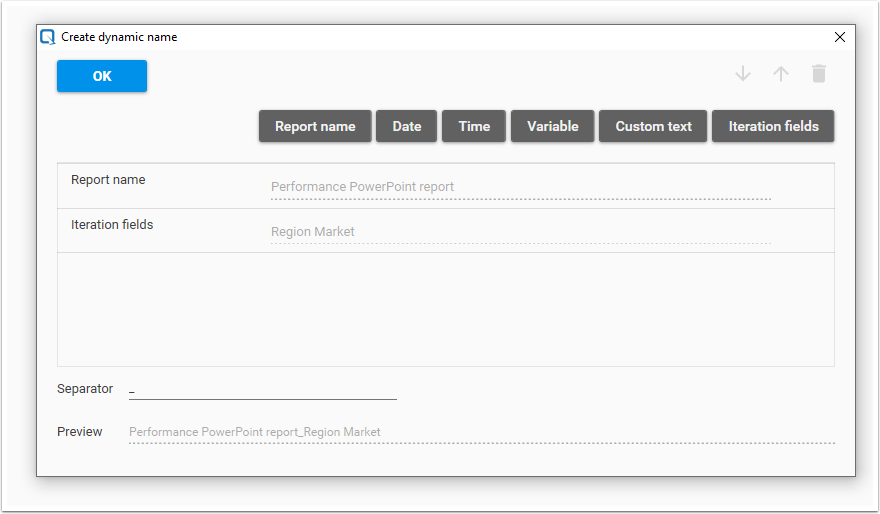Add a Date element
Screen dimensions: 880x514
point(407,126)
